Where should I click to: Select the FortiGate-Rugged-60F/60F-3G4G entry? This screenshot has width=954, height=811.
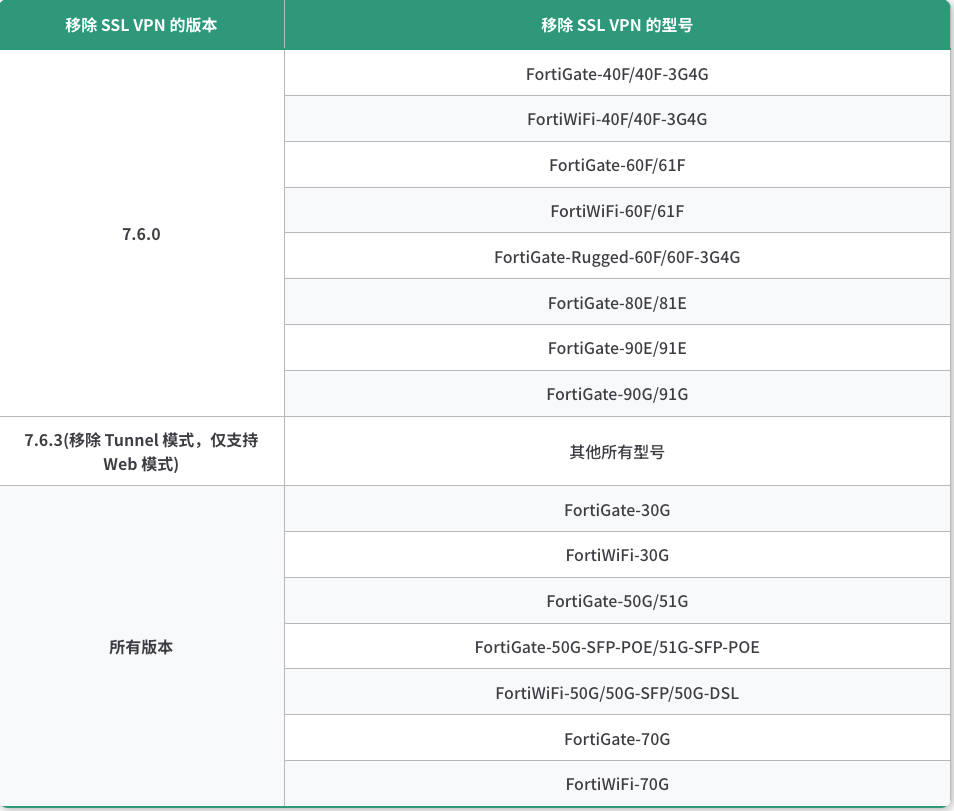pos(617,257)
